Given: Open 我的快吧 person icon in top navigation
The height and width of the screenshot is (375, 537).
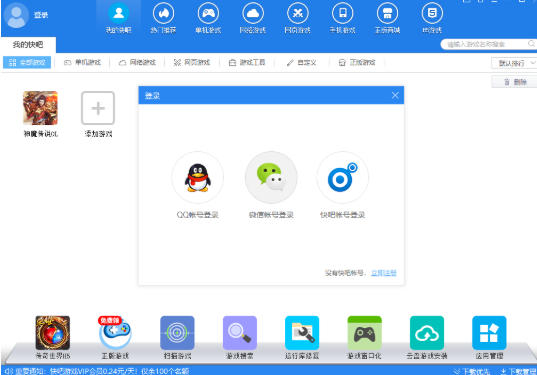Looking at the screenshot, I should coord(118,13).
